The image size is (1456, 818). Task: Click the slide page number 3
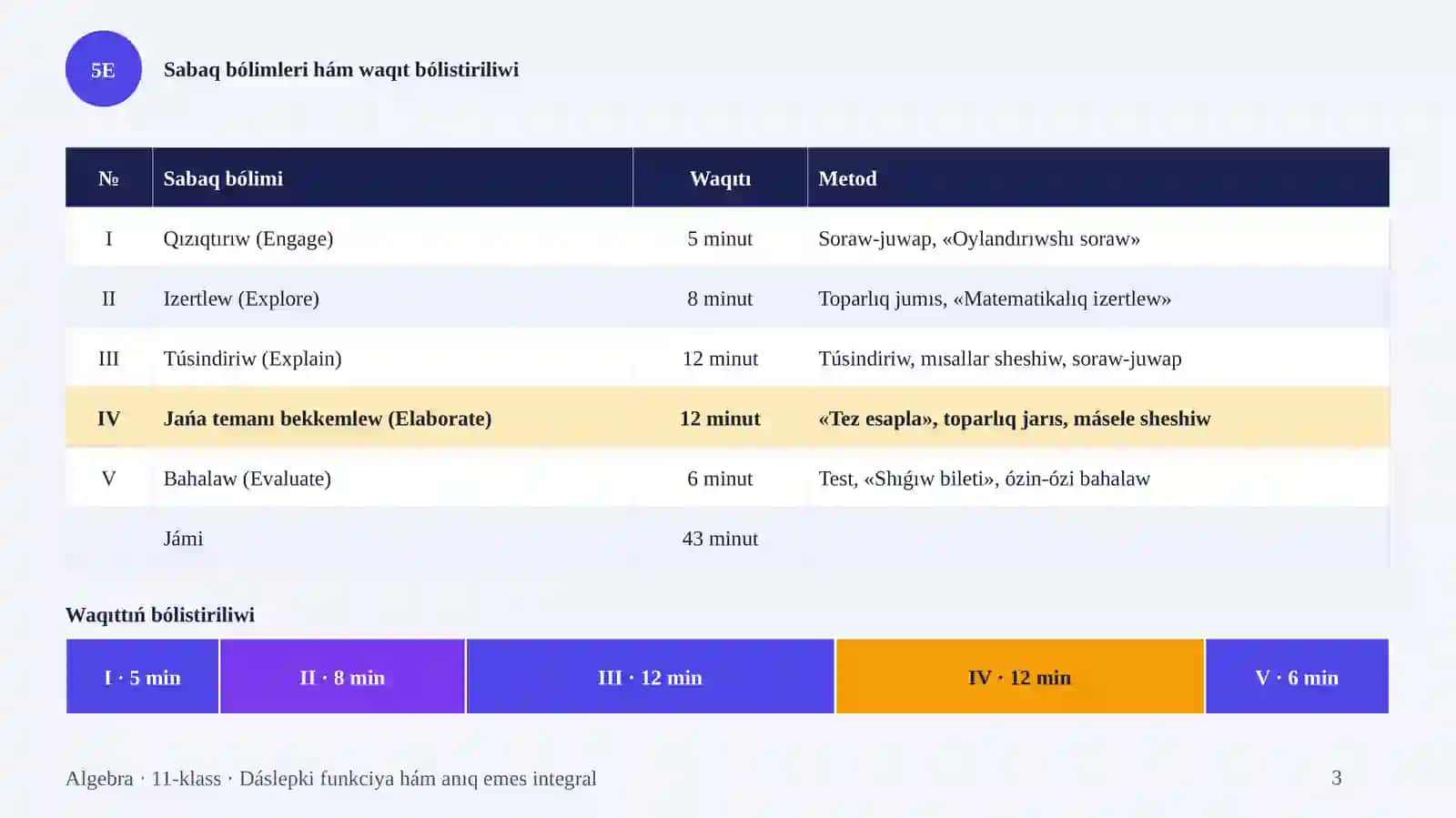1336,778
